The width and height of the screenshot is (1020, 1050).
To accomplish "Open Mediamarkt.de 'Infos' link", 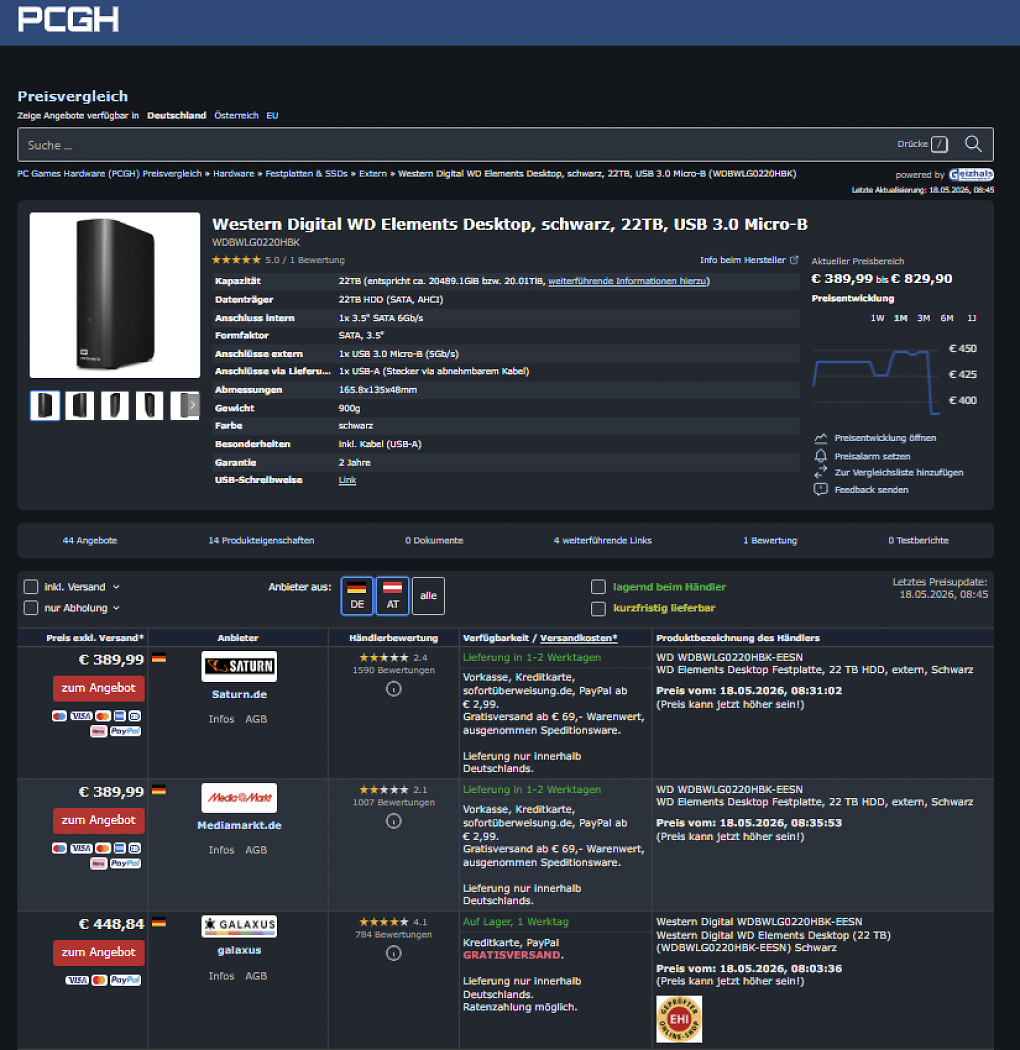I will pyautogui.click(x=221, y=850).
